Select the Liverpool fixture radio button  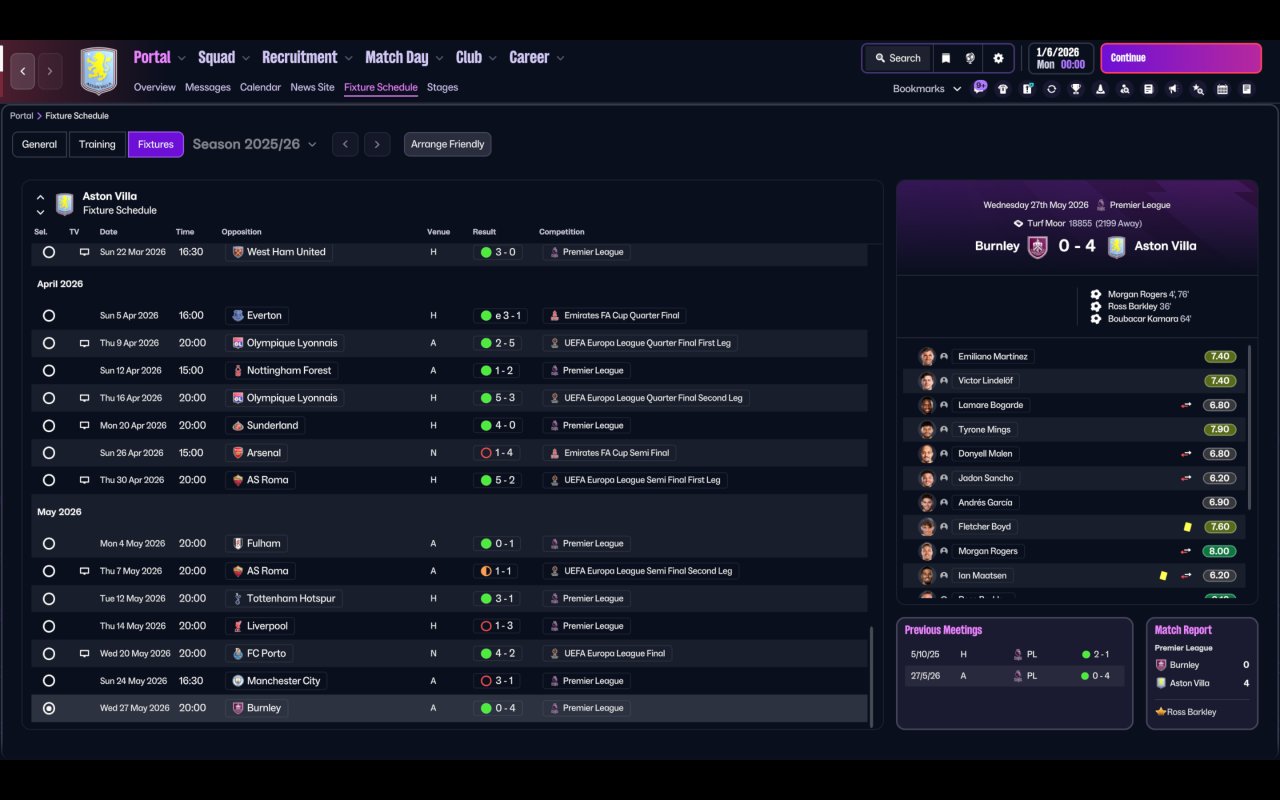pos(49,626)
